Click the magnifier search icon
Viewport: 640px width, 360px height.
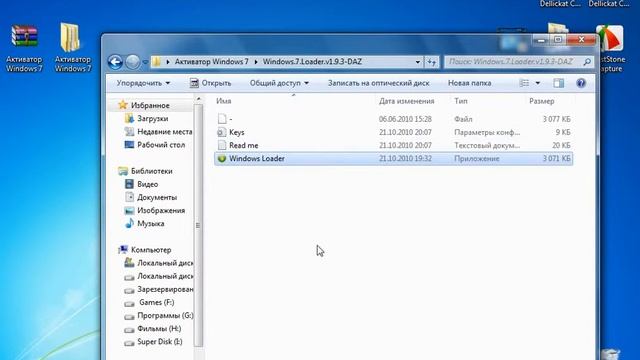click(x=587, y=62)
